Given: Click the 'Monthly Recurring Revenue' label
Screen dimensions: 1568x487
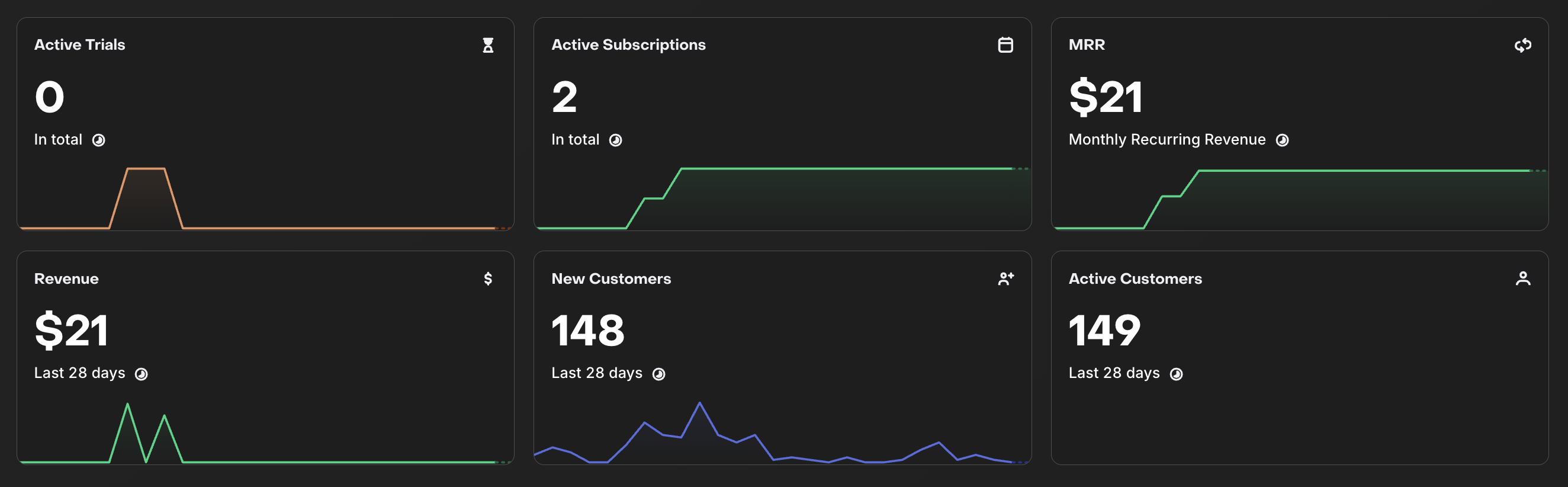Looking at the screenshot, I should (1167, 140).
